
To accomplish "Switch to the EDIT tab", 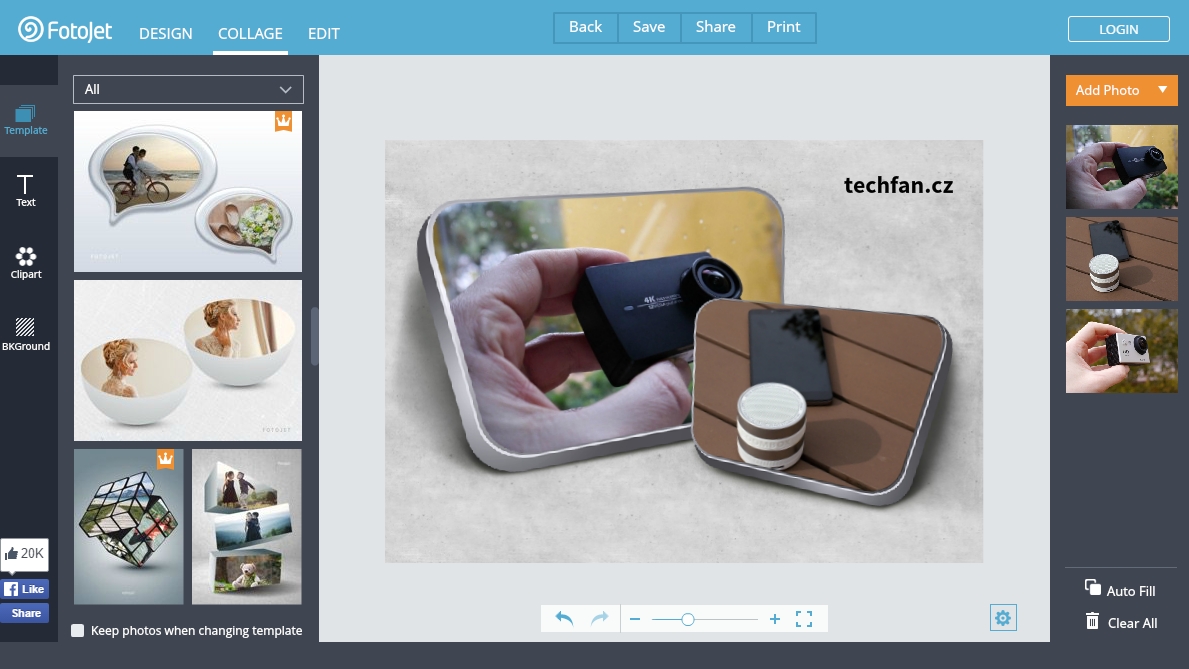I will point(324,33).
